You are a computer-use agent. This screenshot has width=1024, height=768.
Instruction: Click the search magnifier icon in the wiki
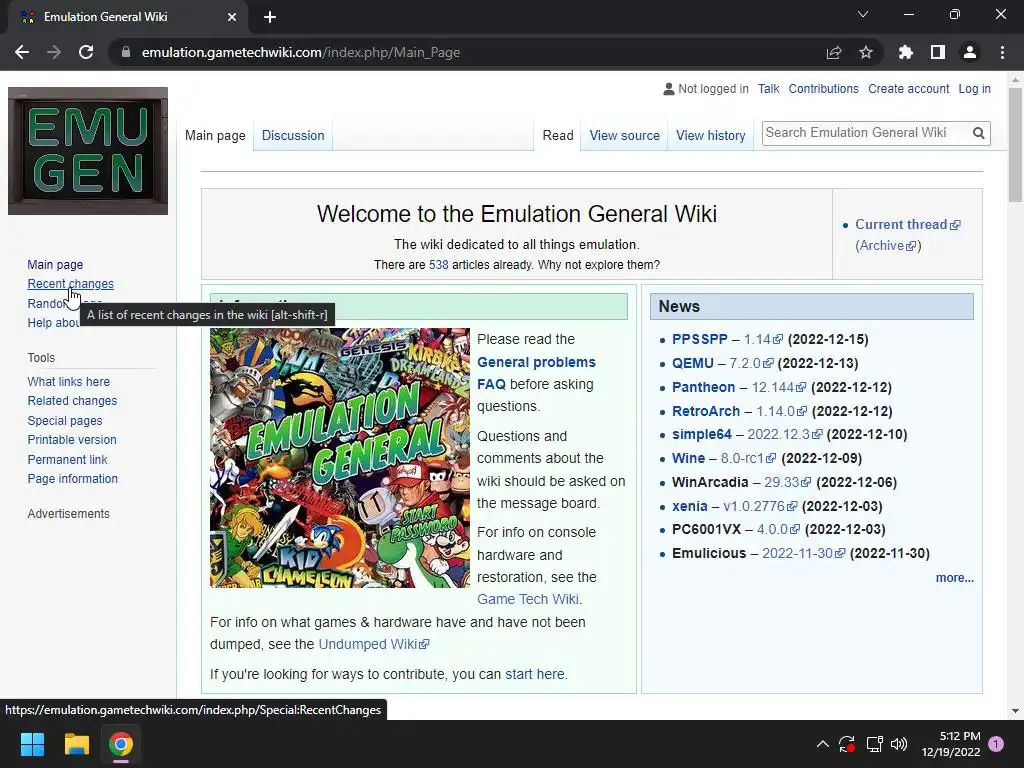pyautogui.click(x=978, y=133)
